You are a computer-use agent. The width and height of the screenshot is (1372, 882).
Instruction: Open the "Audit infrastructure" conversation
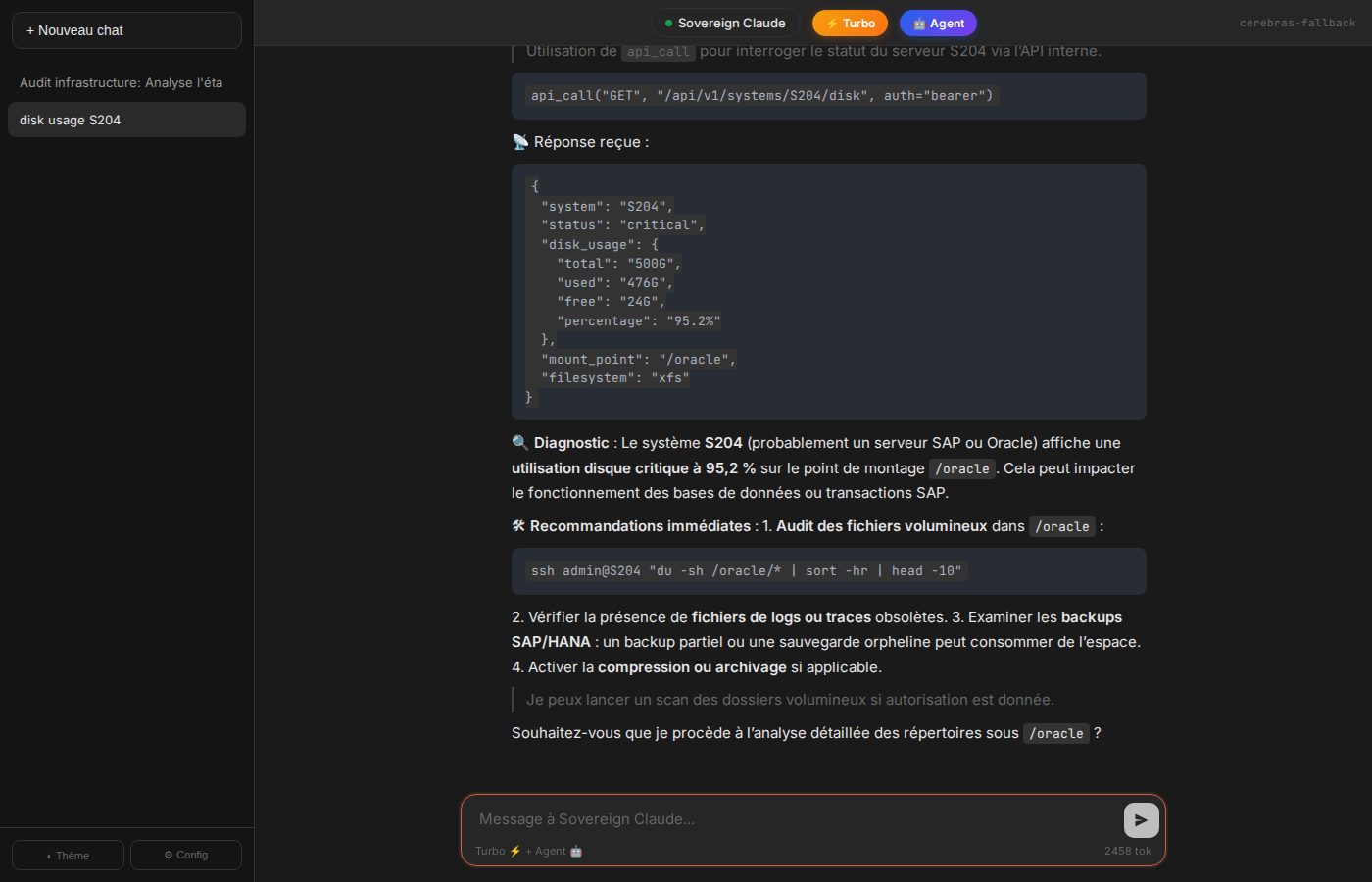[x=122, y=83]
